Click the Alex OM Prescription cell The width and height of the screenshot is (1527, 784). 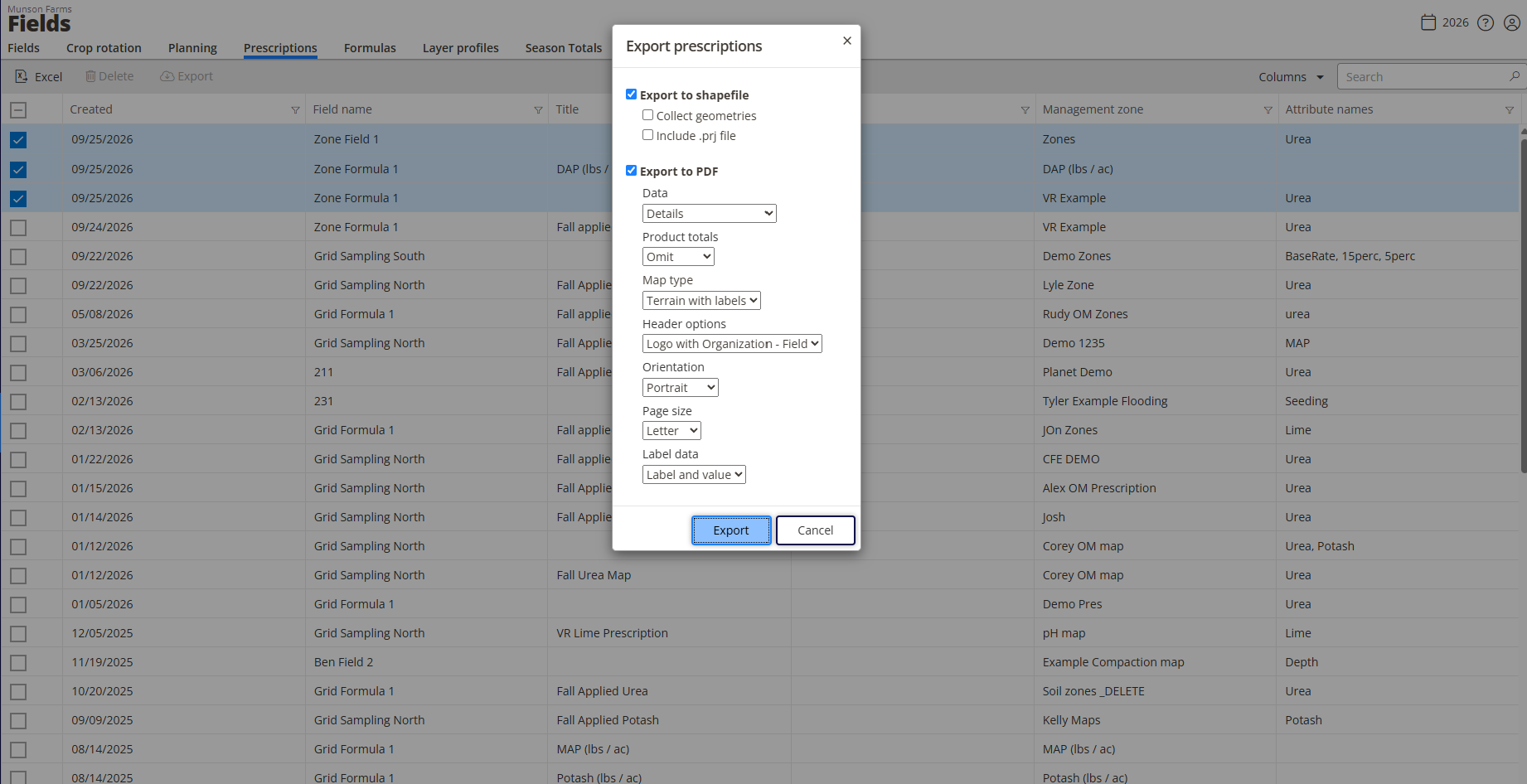[1099, 488]
